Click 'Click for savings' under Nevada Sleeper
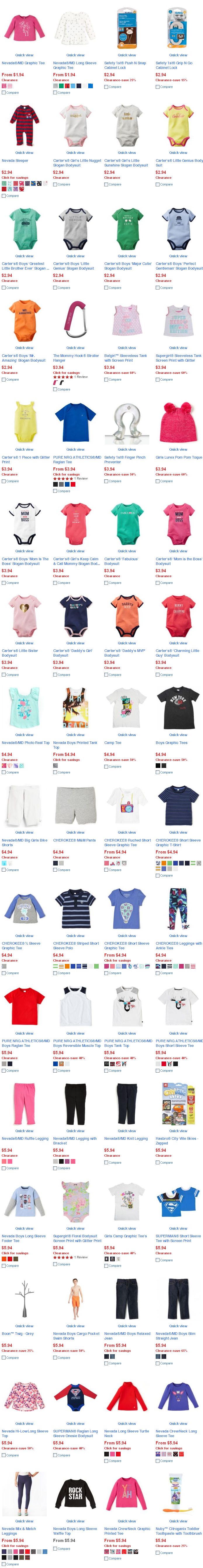 click(15, 178)
